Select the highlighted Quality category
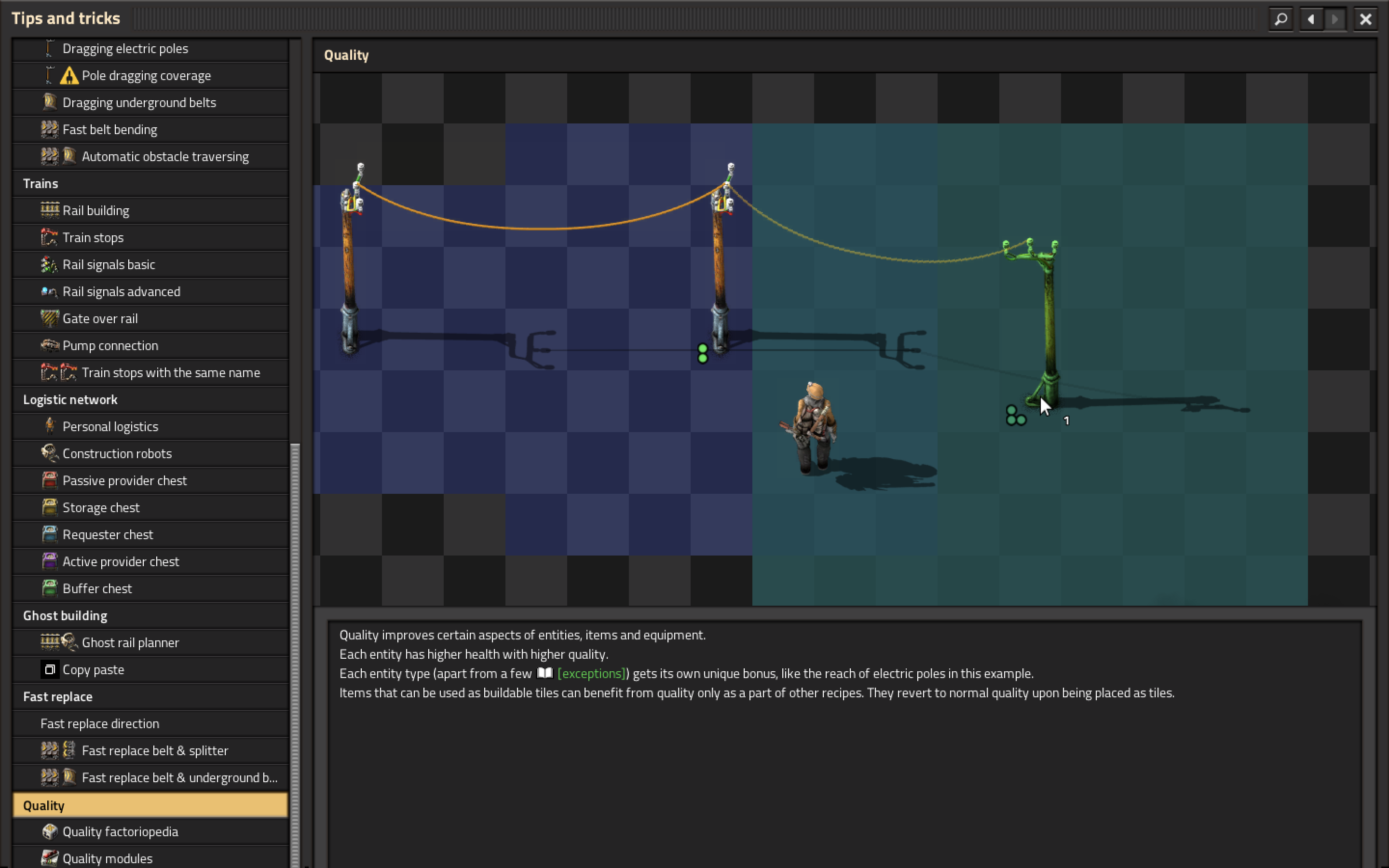Image resolution: width=1389 pixels, height=868 pixels. coord(150,805)
